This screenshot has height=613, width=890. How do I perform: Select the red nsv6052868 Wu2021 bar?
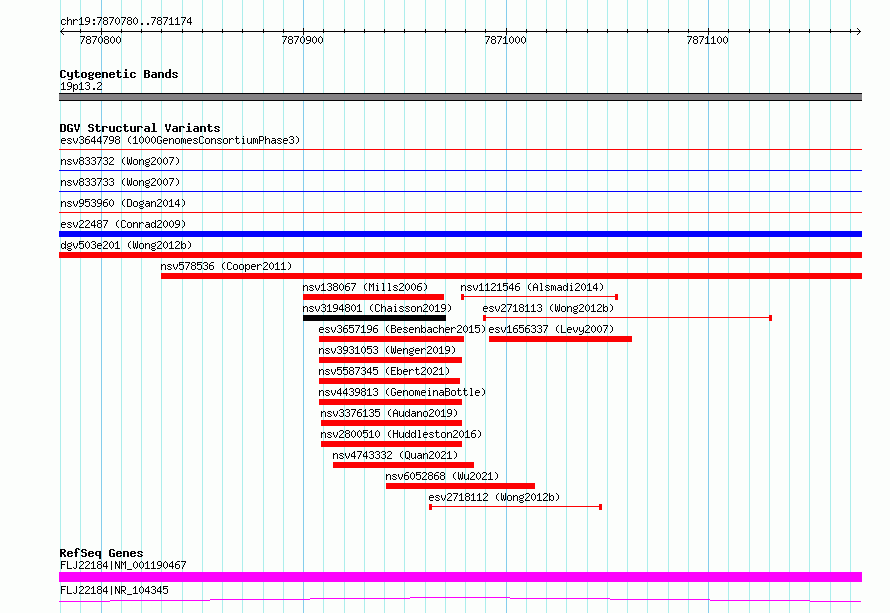tap(460, 486)
